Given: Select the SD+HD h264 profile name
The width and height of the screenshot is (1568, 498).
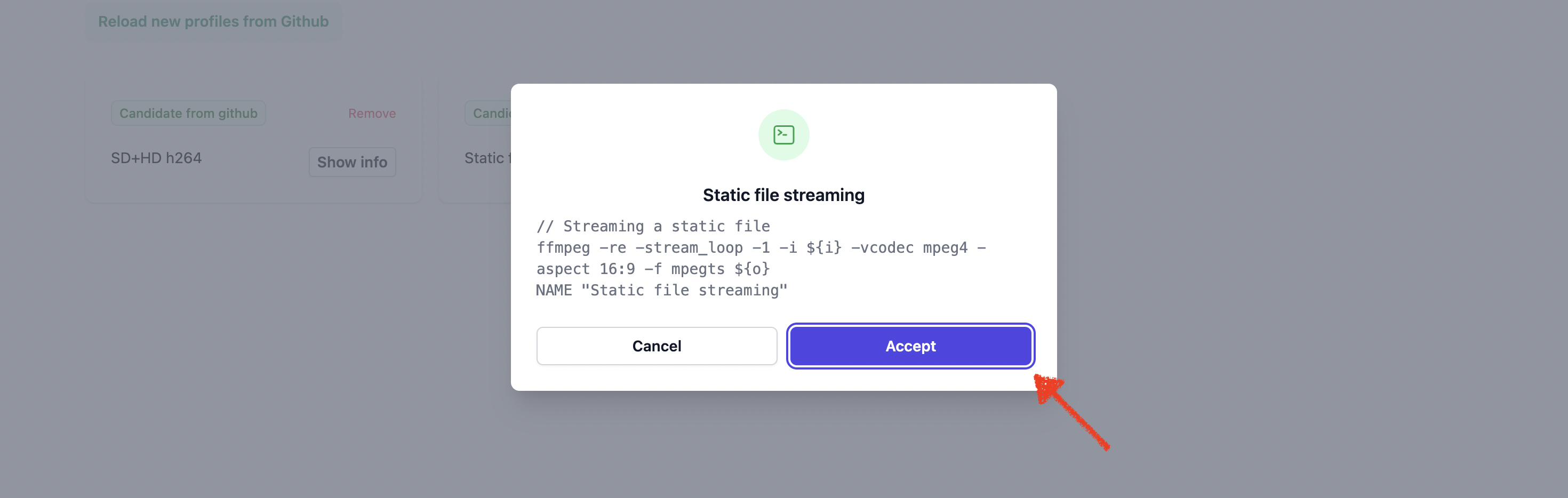Looking at the screenshot, I should pyautogui.click(x=156, y=158).
